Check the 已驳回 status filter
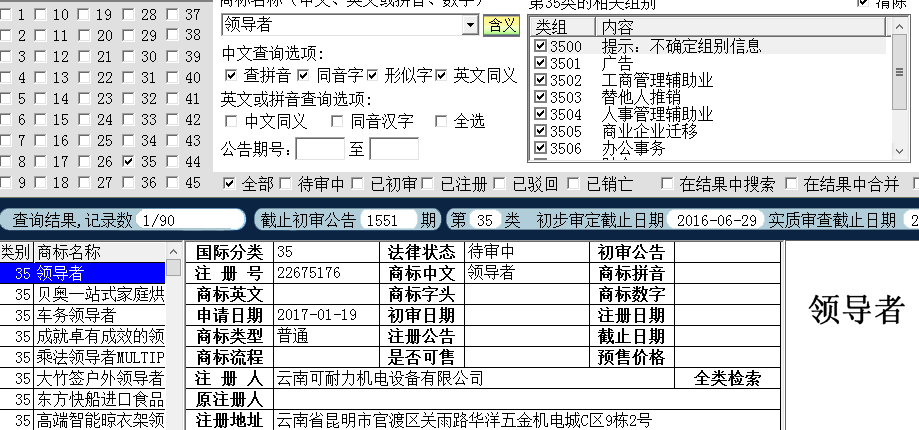 500,184
